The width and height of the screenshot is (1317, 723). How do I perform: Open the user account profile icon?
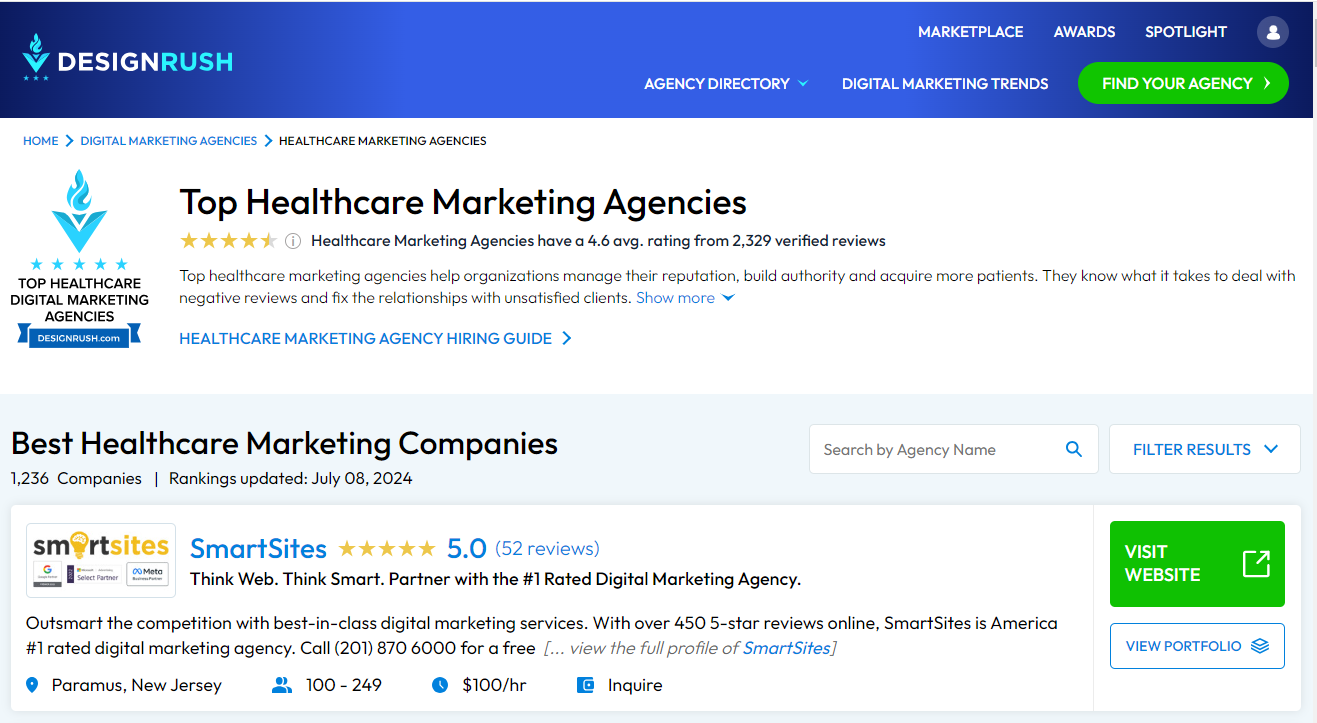point(1272,32)
